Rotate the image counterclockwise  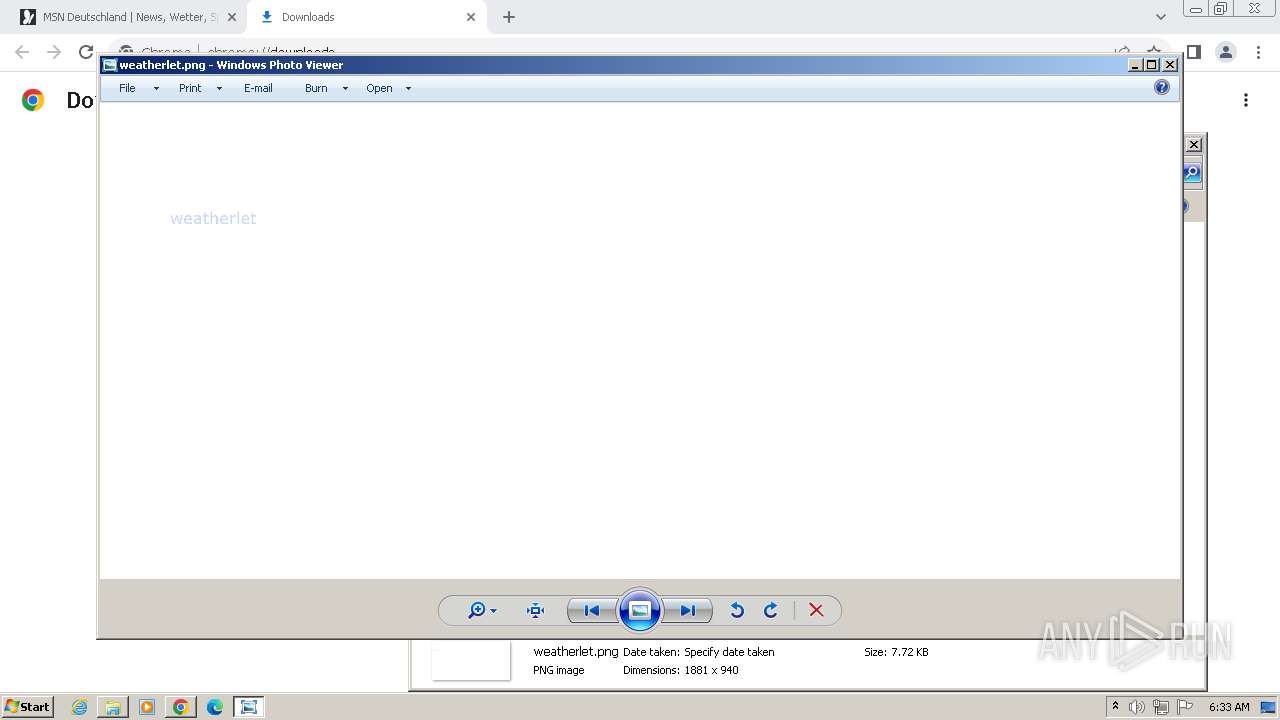(737, 610)
